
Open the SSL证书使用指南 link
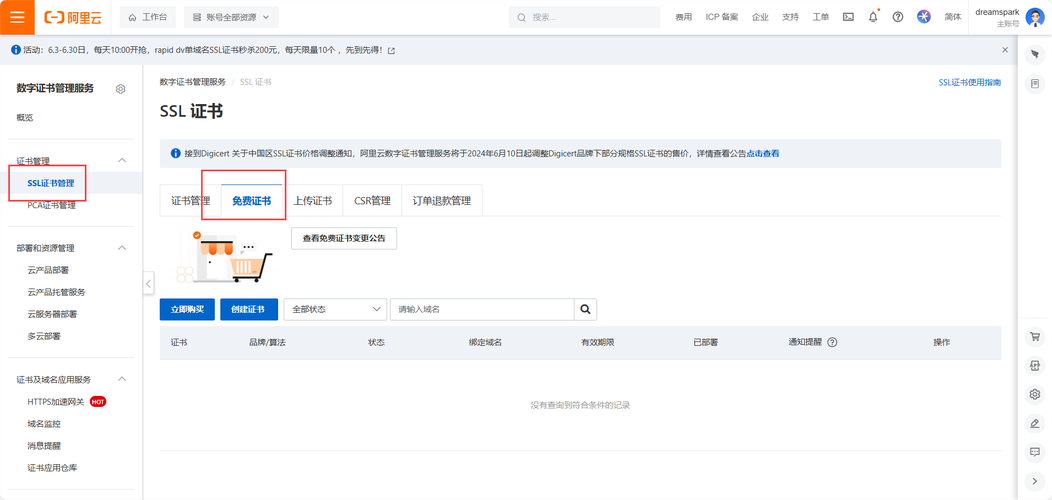coord(969,83)
